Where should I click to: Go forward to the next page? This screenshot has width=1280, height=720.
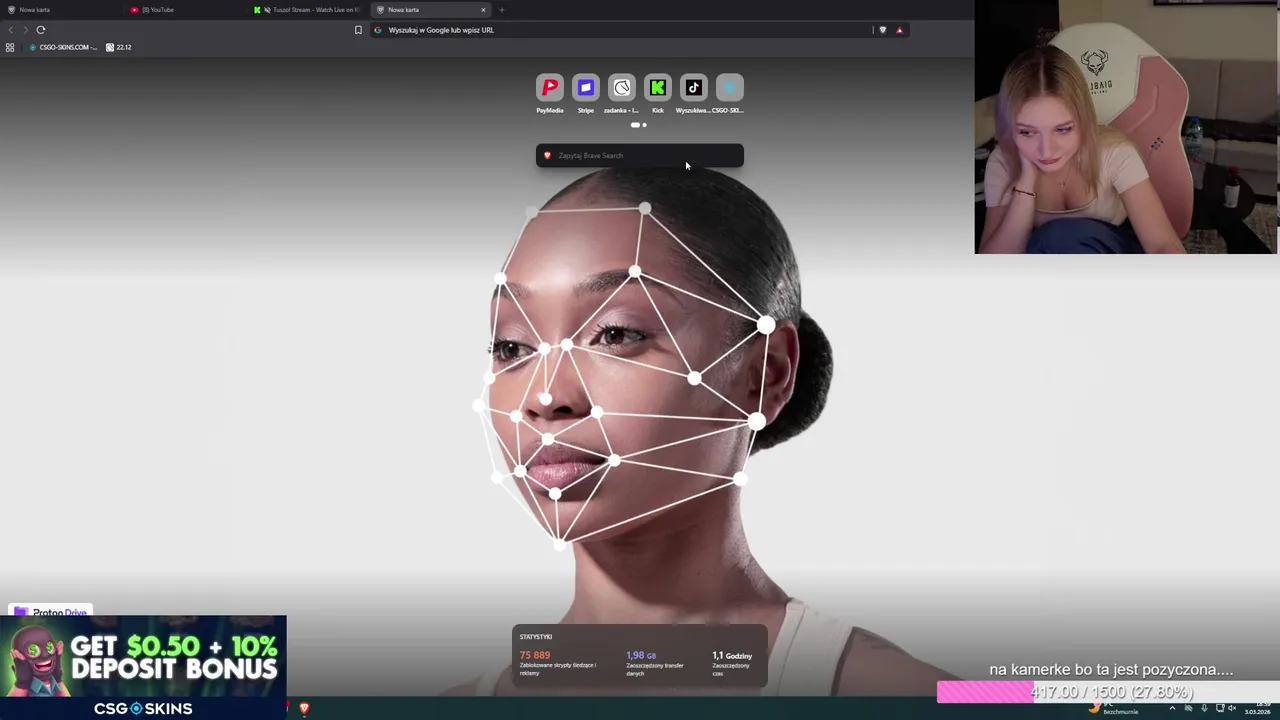pyautogui.click(x=26, y=30)
